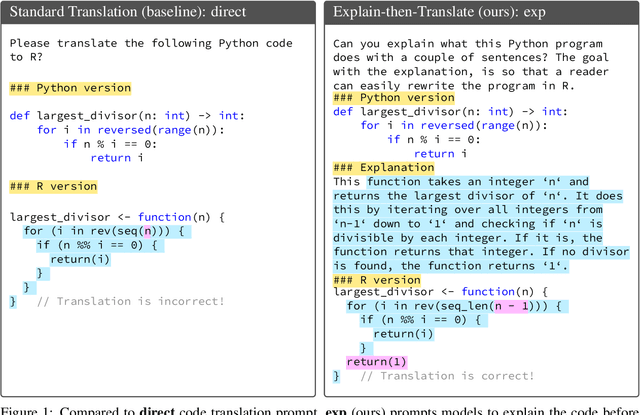Screen dimensions: 640x415
Task: Click the "for (i in rev(seq(n)))" line
Action: point(105,231)
